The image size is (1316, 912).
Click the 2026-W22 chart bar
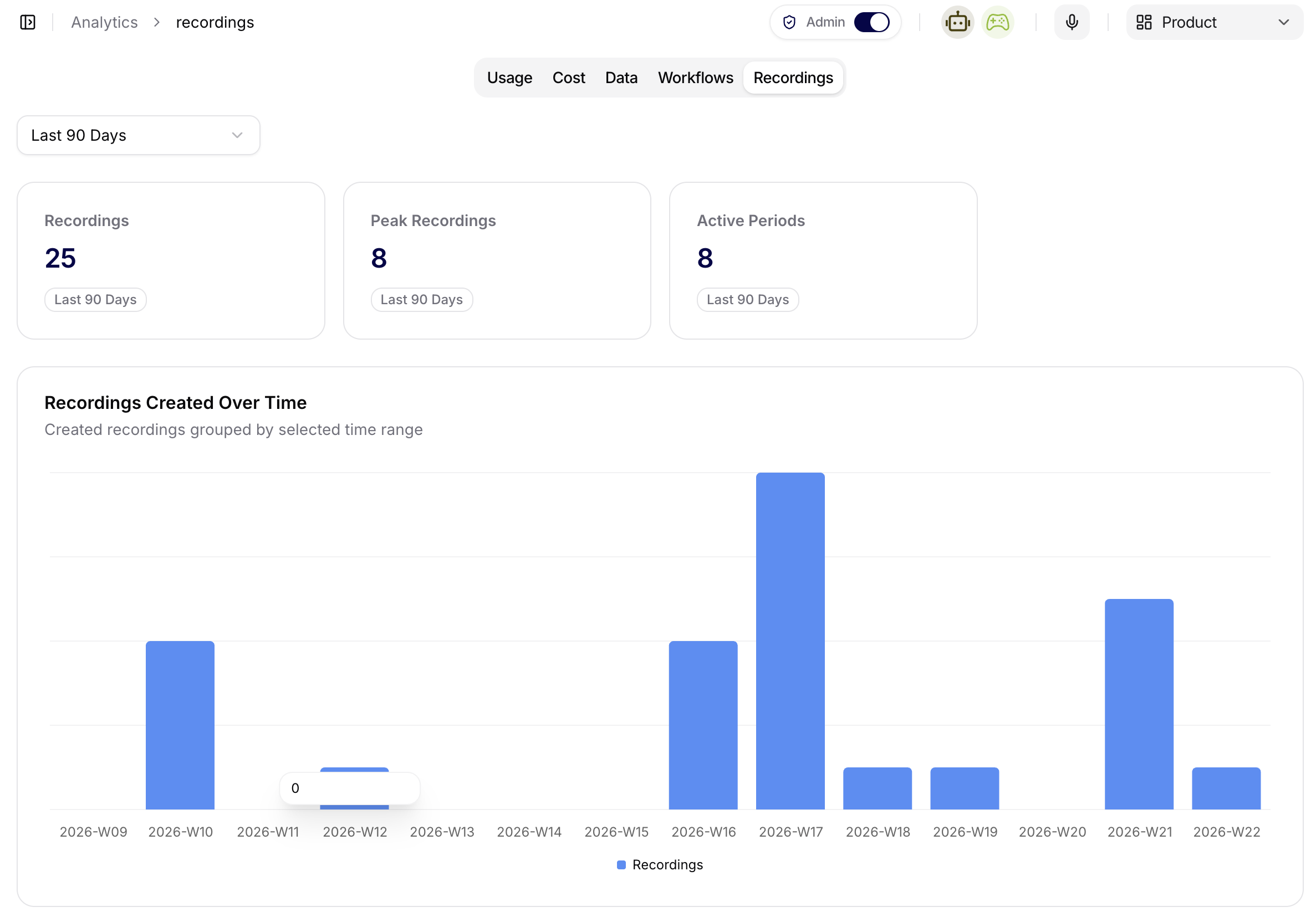tap(1226, 788)
